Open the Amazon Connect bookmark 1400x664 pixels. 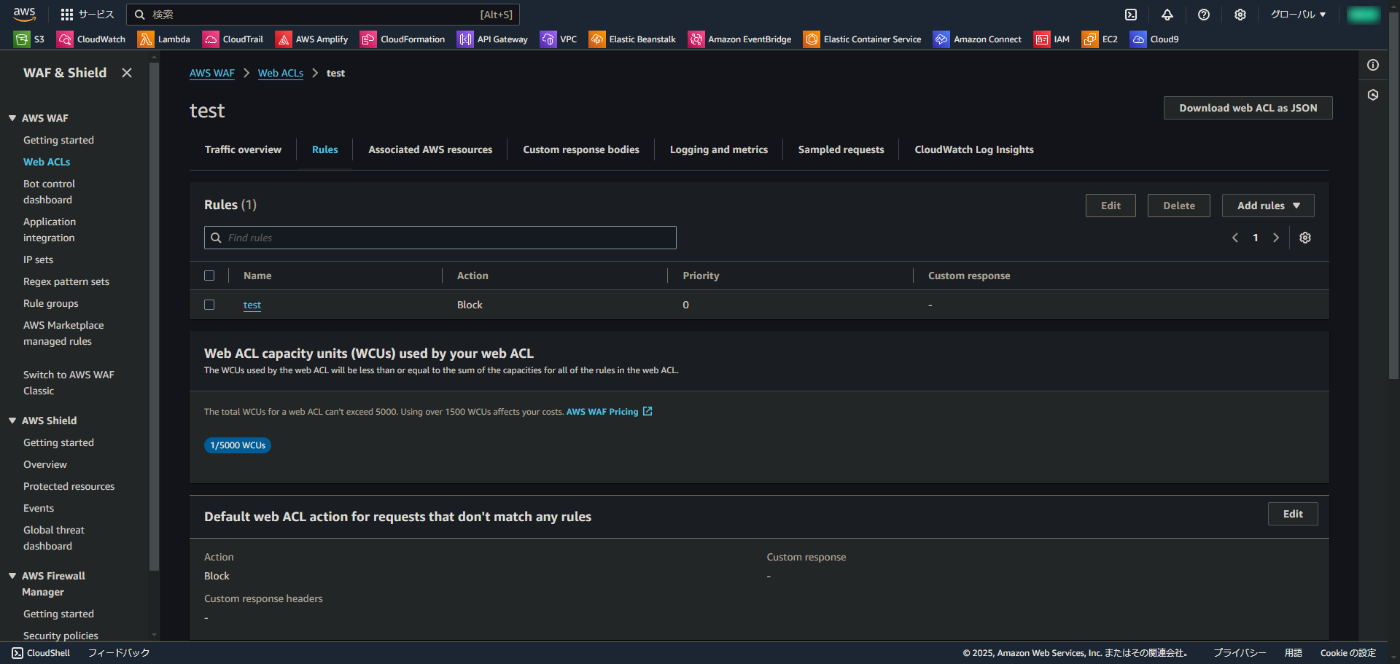pos(977,39)
